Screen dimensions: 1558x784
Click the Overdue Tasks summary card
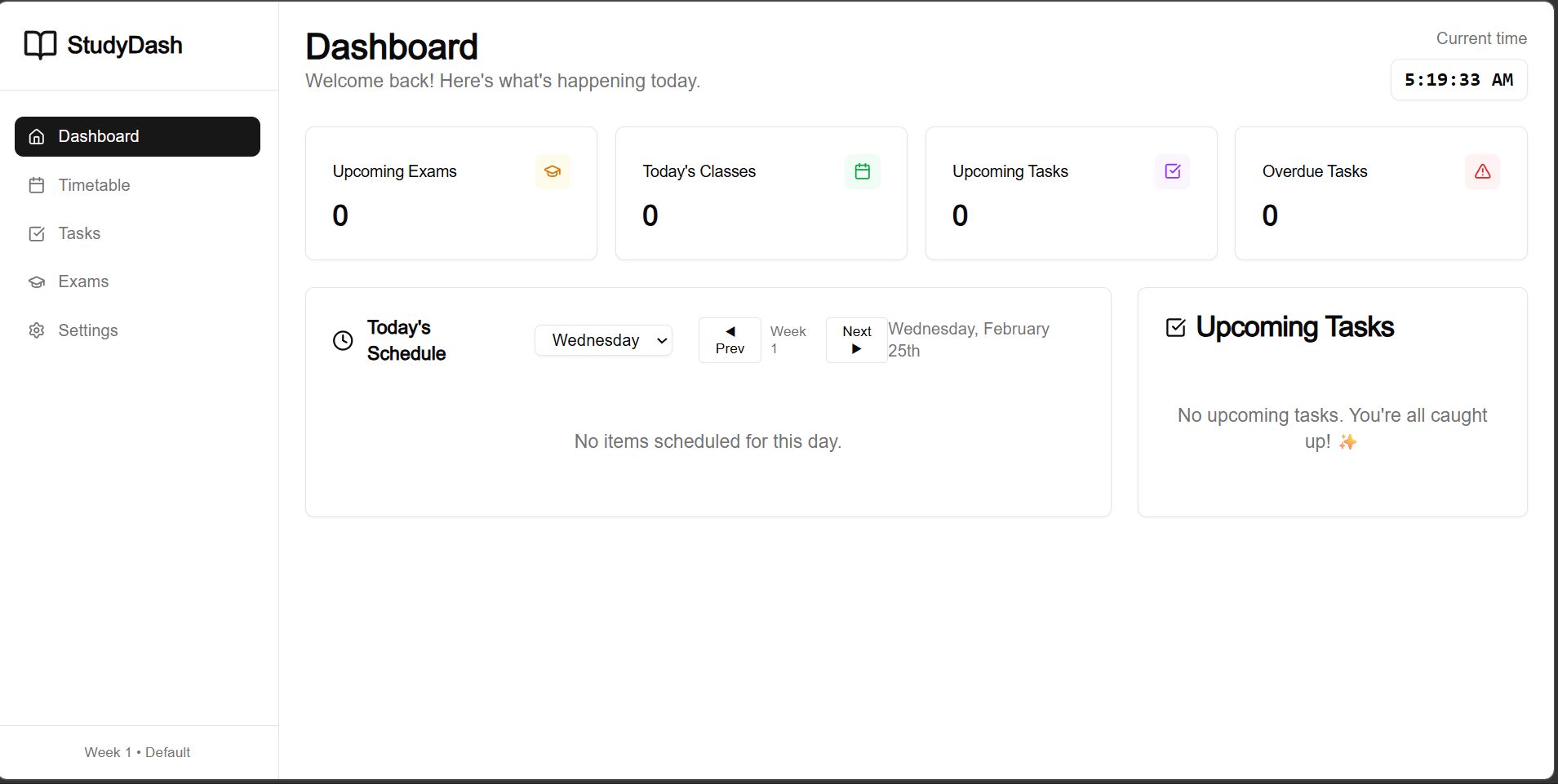pos(1380,193)
